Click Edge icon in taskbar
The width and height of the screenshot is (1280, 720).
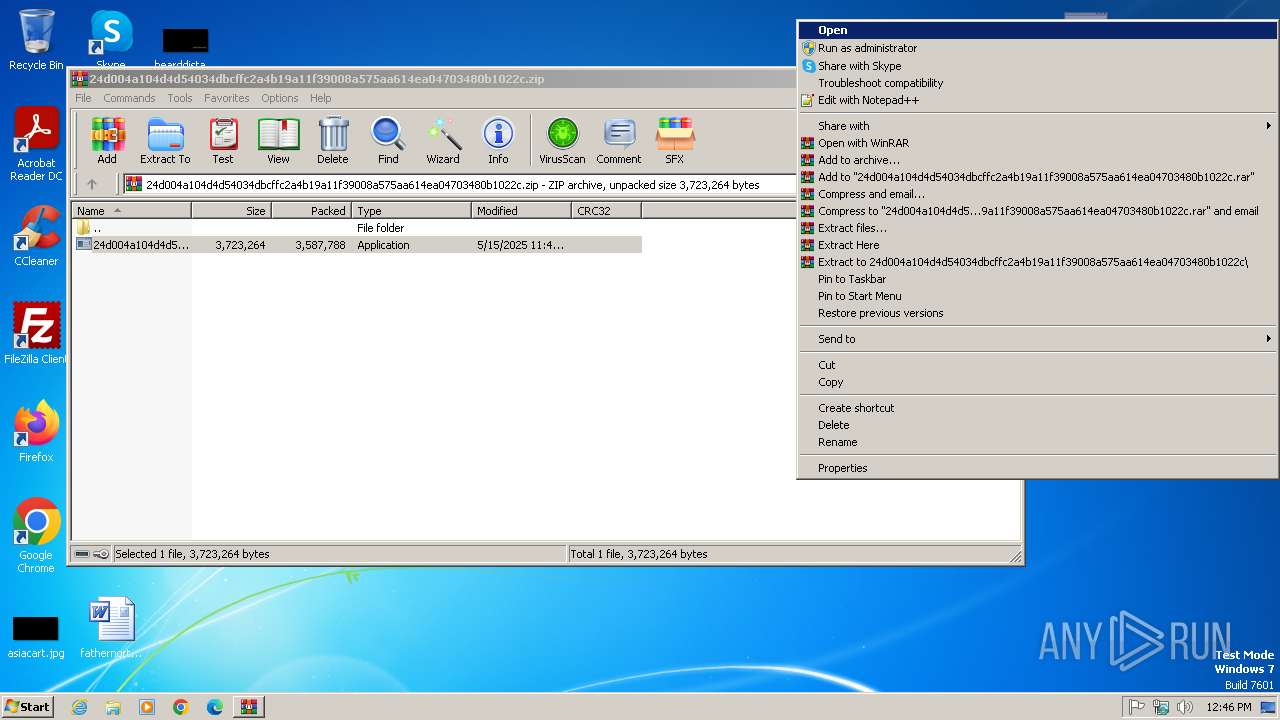(x=215, y=707)
